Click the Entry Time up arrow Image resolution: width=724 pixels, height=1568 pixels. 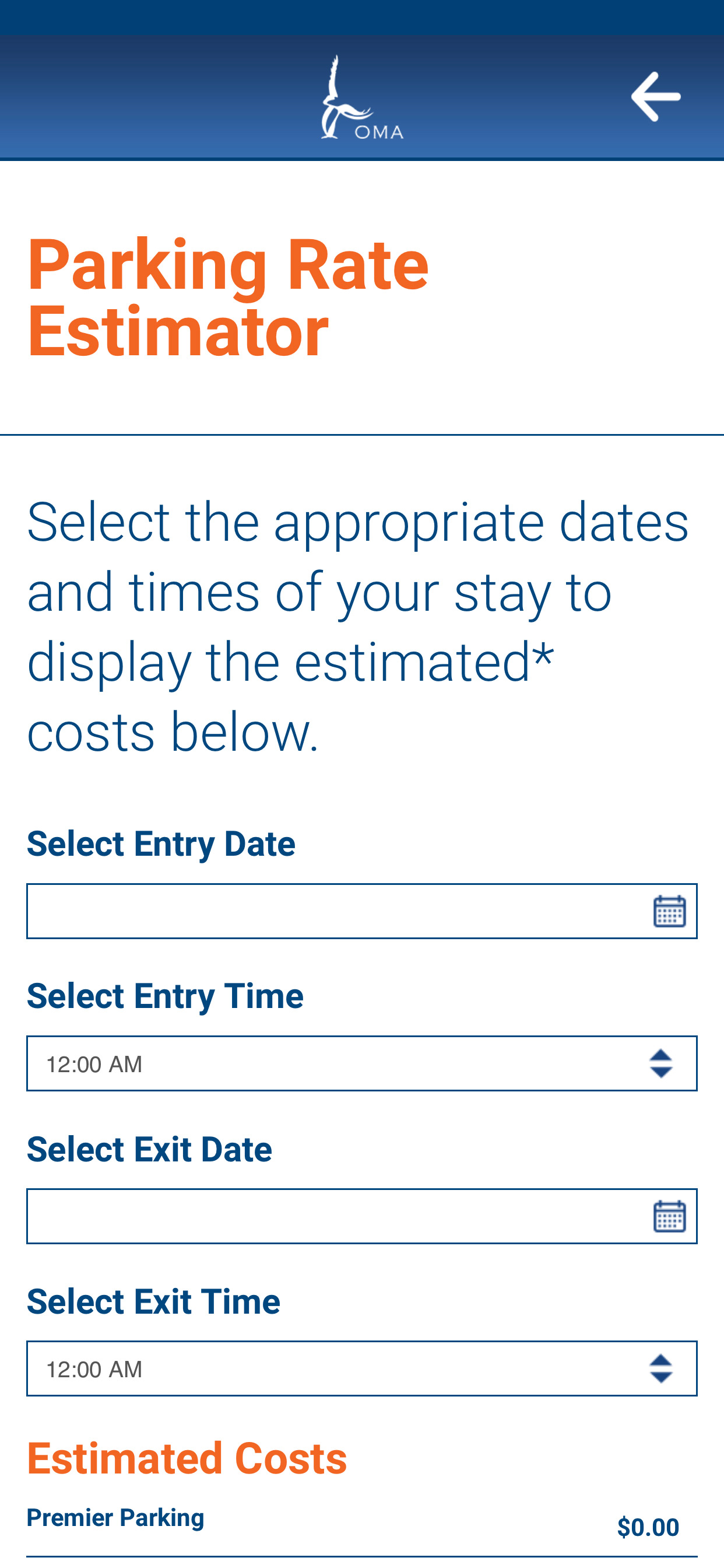click(x=660, y=1055)
